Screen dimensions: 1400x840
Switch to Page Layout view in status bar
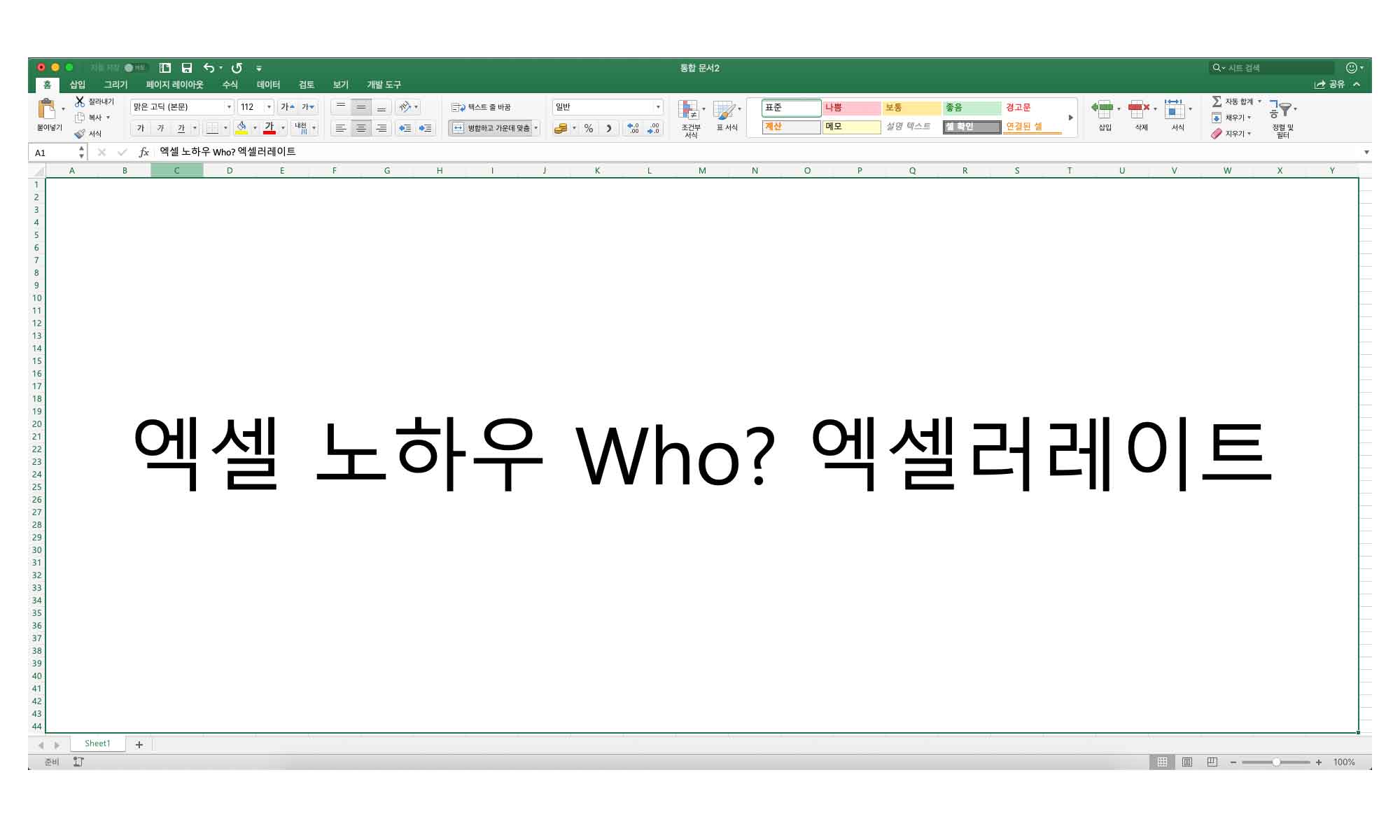1187,762
